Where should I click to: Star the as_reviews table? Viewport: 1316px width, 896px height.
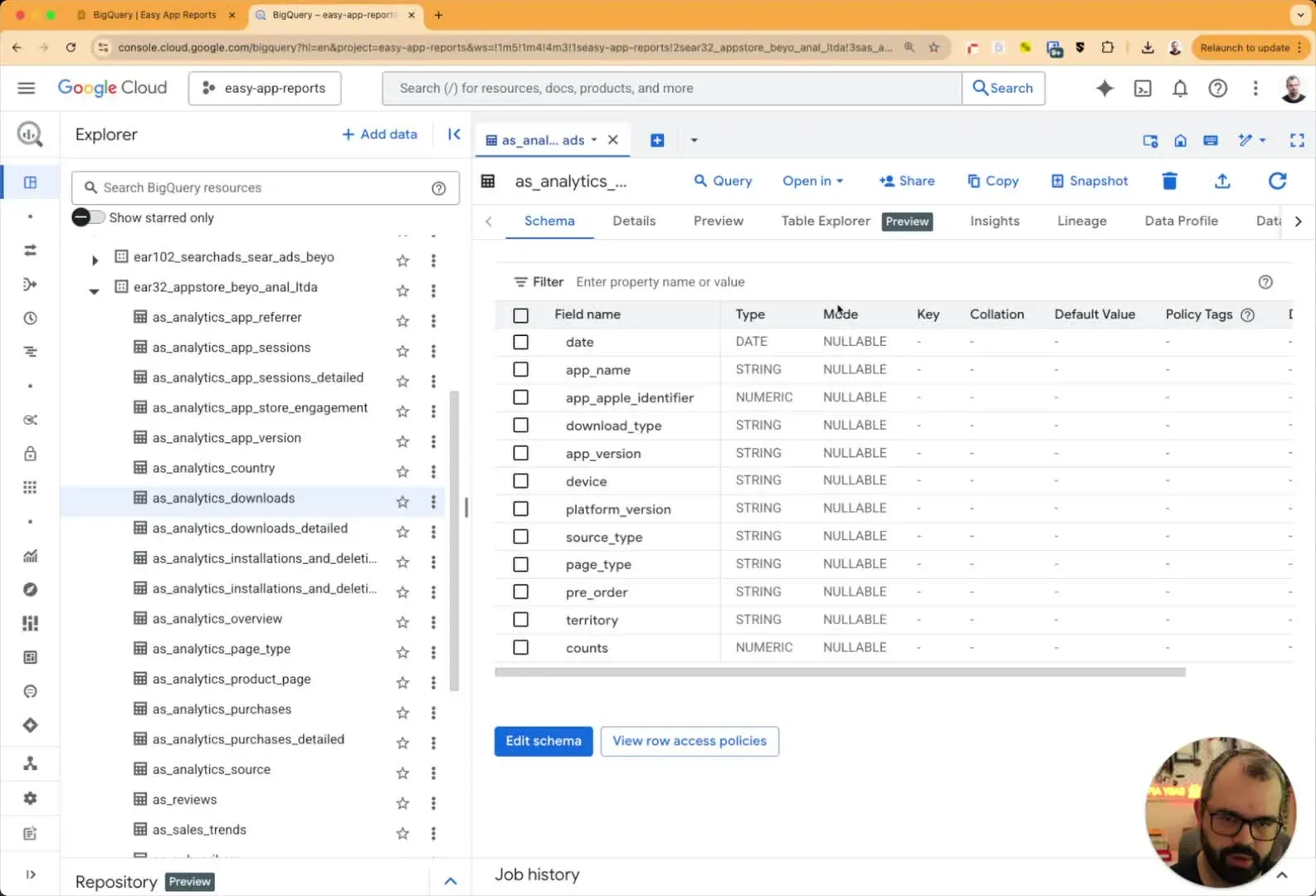[402, 802]
